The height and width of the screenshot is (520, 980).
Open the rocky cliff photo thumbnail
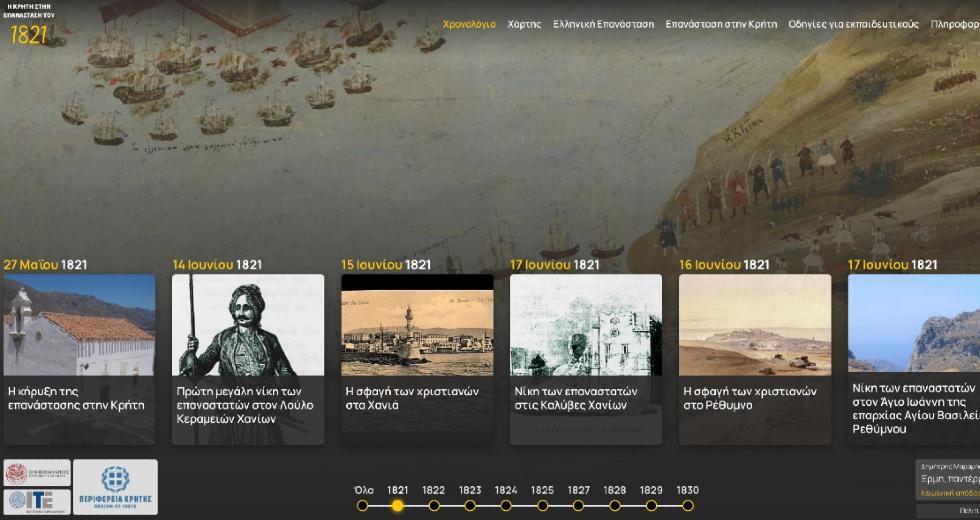[914, 324]
